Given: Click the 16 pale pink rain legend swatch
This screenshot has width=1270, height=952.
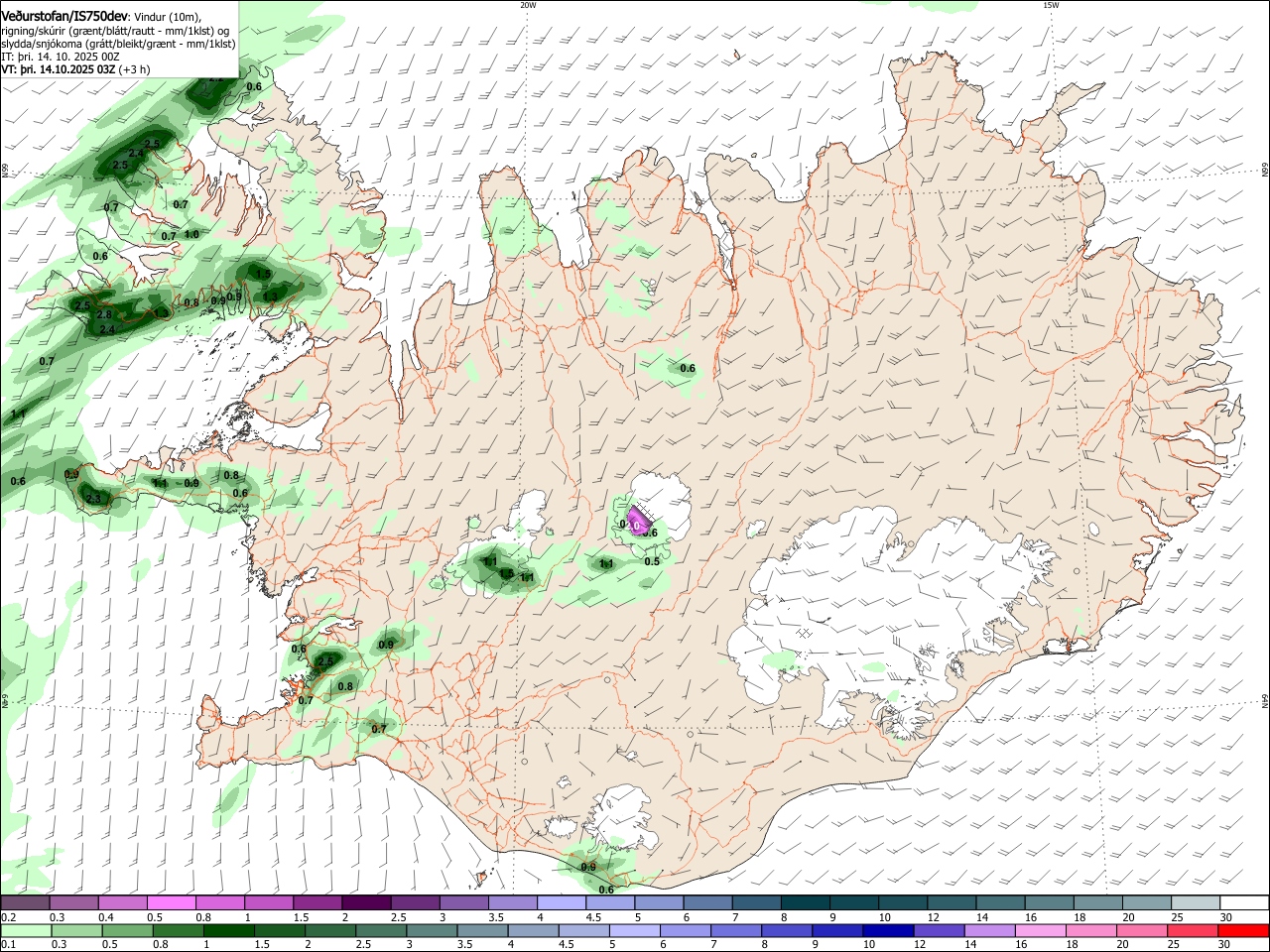Looking at the screenshot, I should pos(1041,930).
